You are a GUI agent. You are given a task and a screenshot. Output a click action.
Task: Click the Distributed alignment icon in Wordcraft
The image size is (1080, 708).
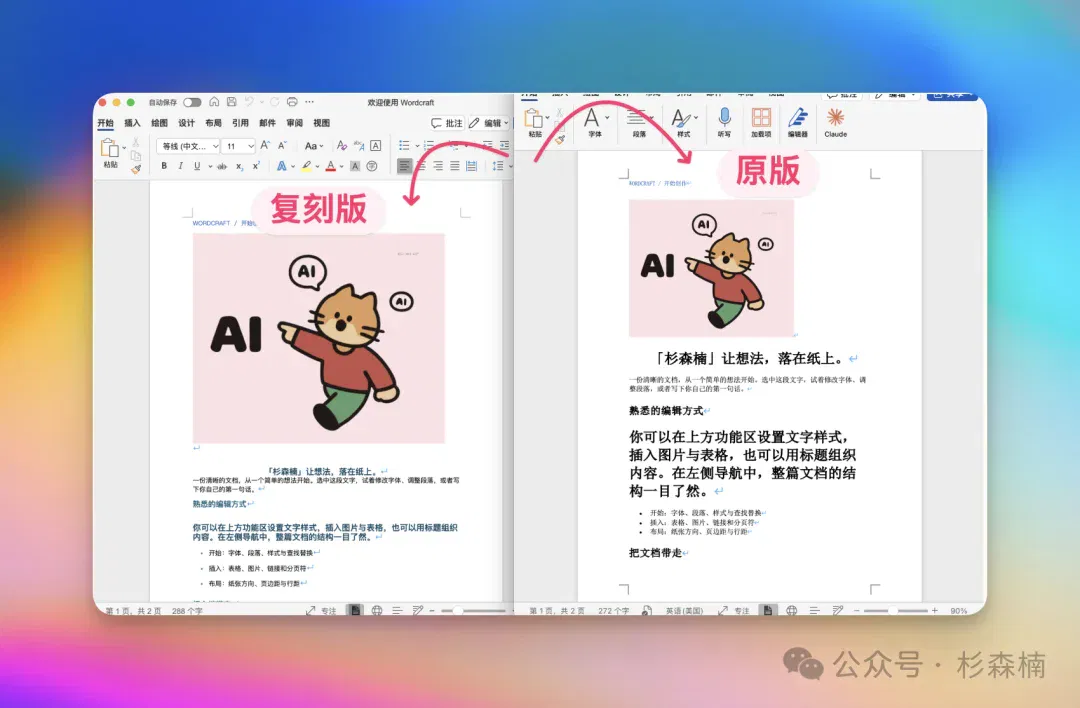472,166
